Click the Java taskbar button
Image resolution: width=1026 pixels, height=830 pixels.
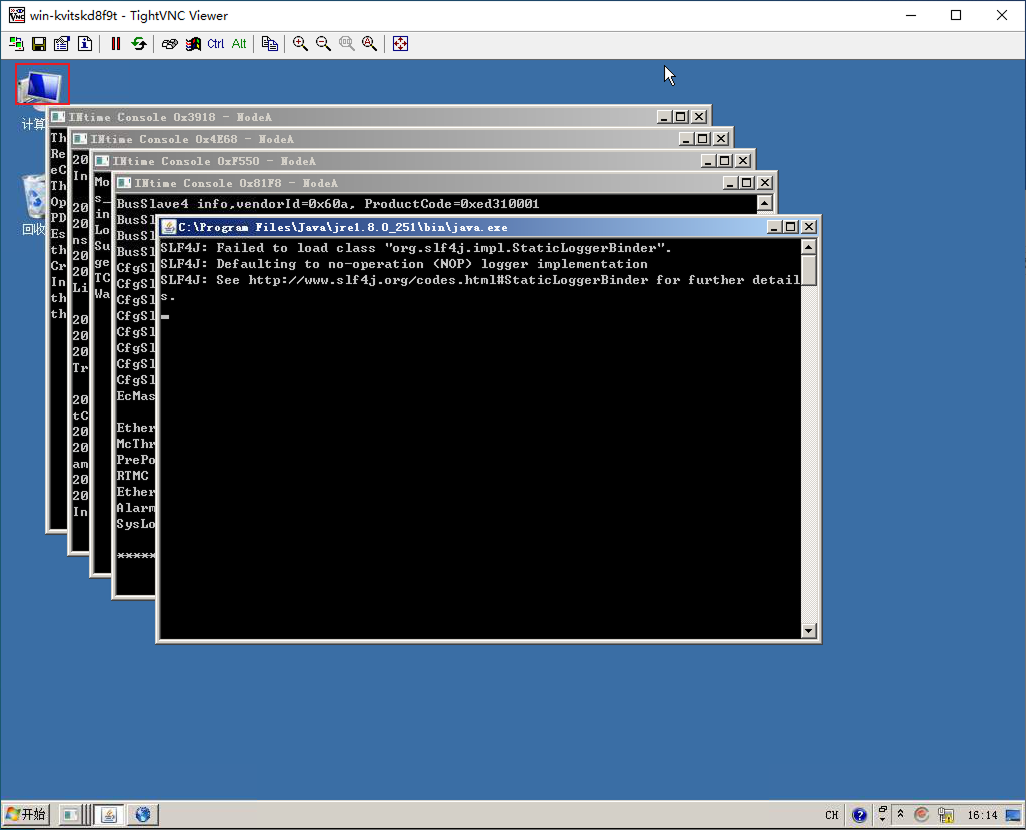pos(109,814)
